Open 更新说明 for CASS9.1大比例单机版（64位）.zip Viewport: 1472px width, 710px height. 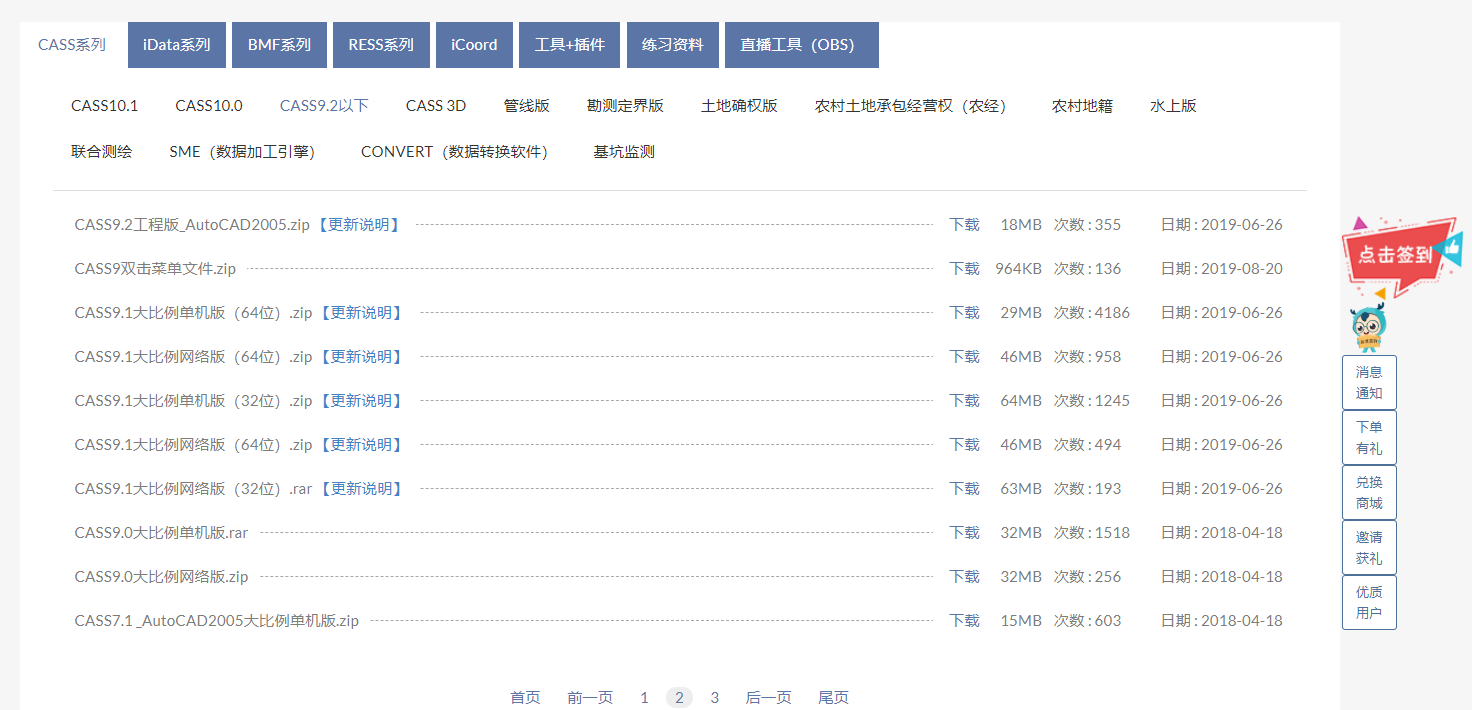point(362,313)
